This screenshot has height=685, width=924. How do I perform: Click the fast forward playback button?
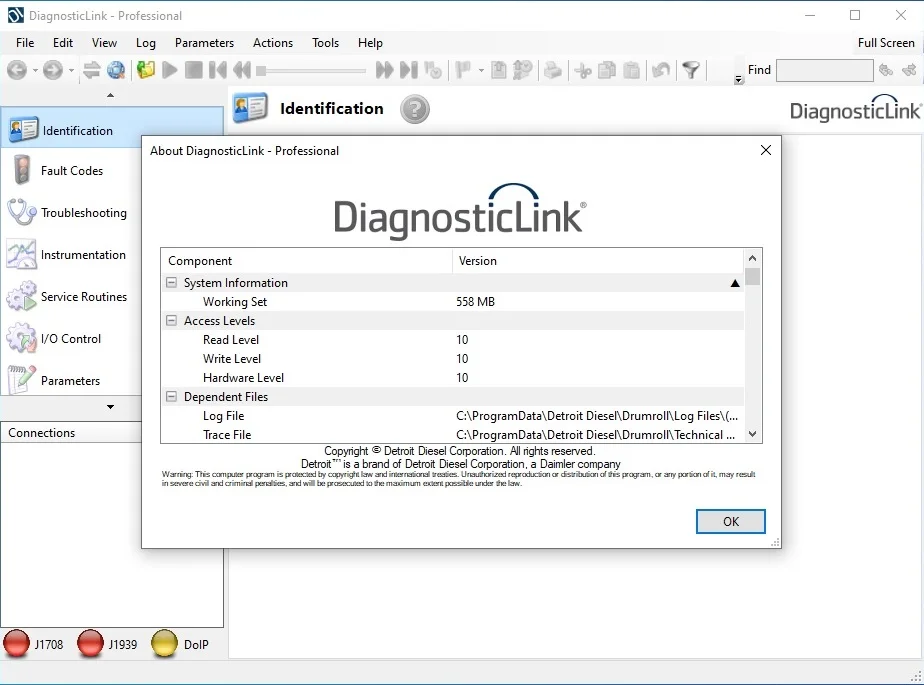click(384, 70)
